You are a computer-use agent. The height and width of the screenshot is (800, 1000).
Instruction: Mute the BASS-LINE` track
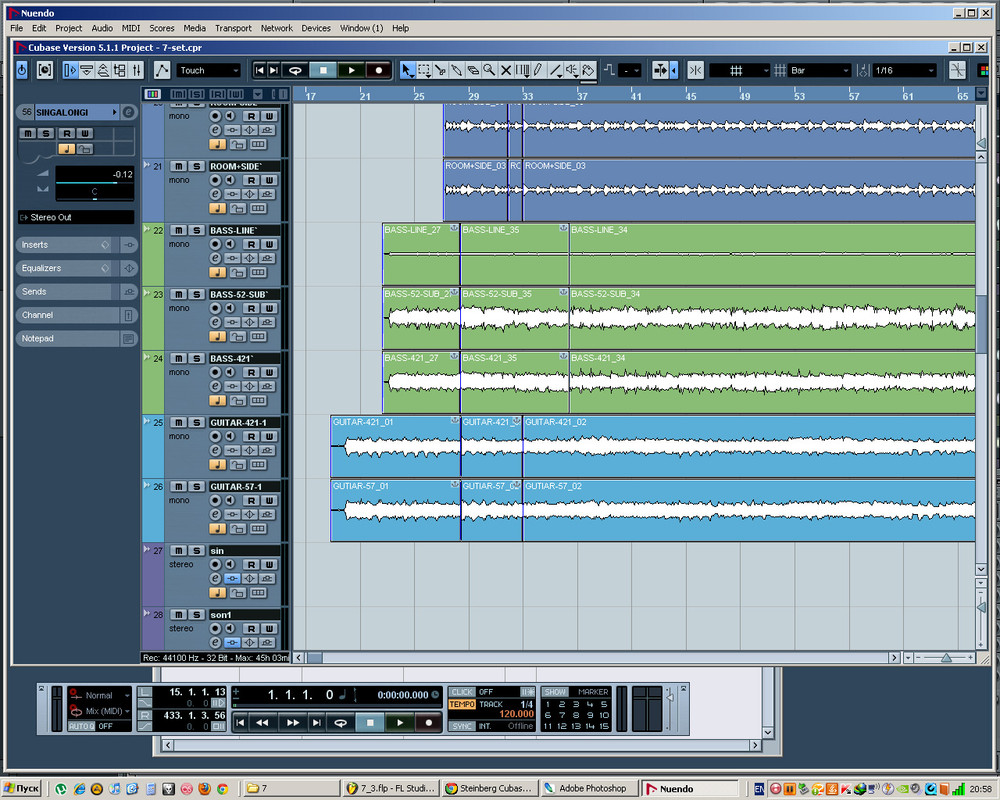point(179,230)
